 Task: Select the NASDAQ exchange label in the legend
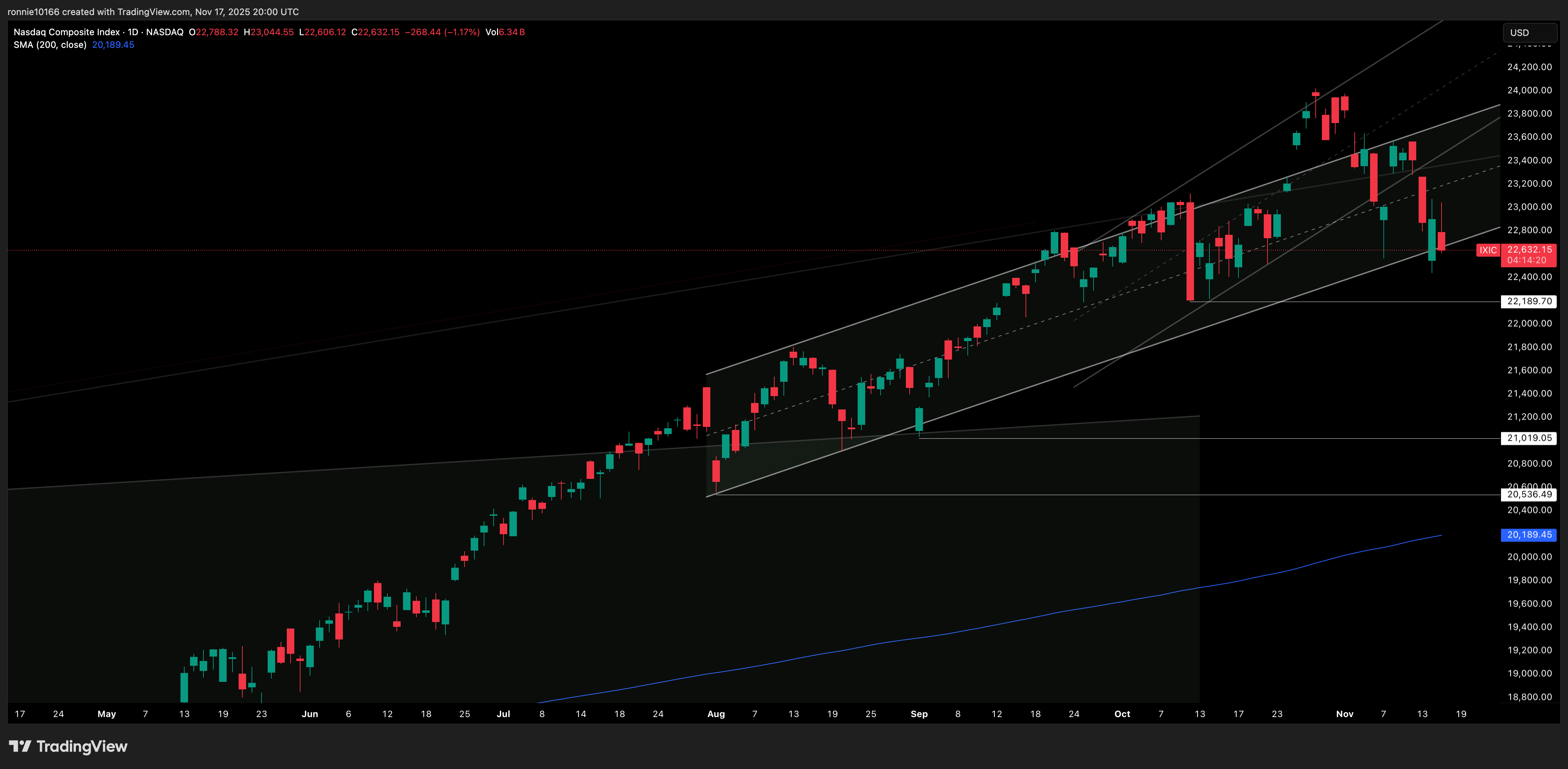(165, 32)
